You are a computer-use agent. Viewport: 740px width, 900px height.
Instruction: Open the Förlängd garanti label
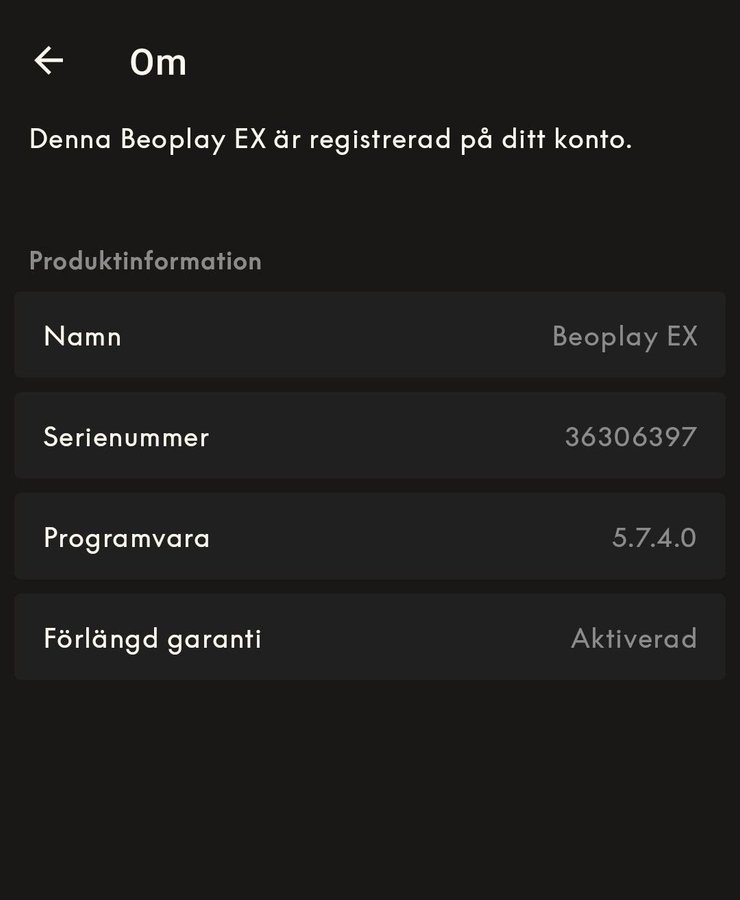pos(152,639)
